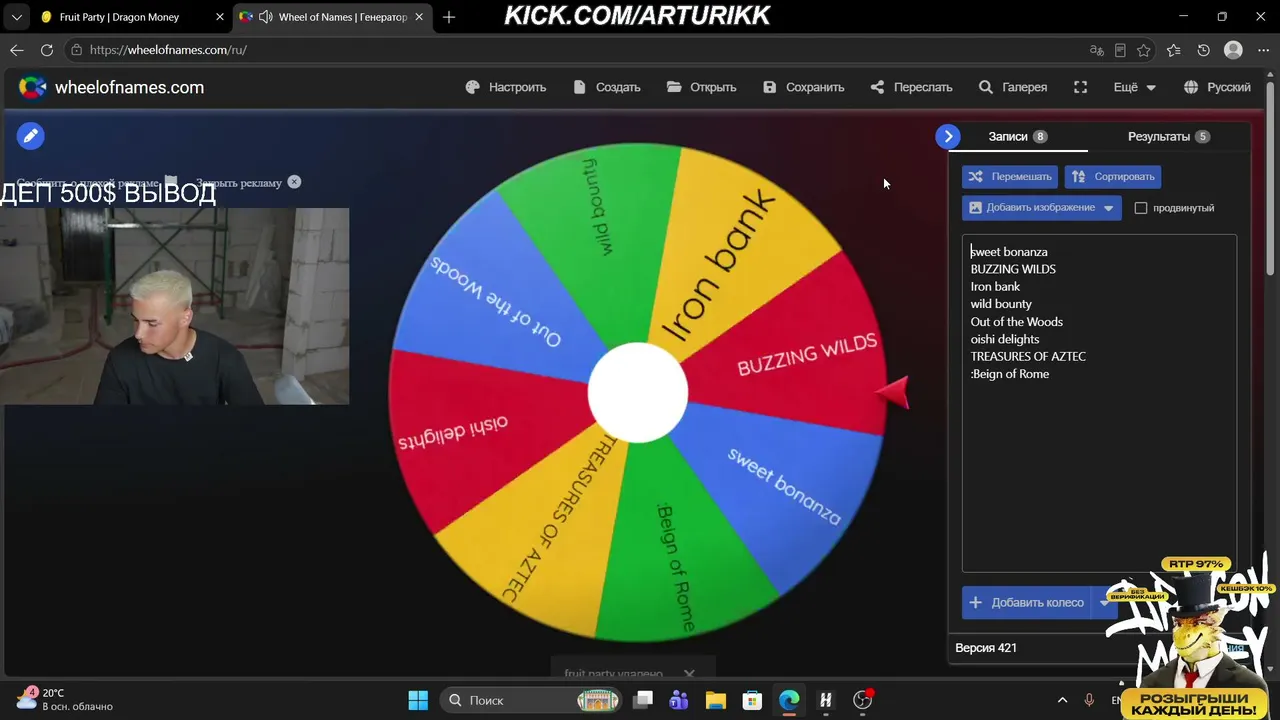1280x720 pixels.
Task: Open the wheelofnames.com logo home link
Action: point(111,87)
